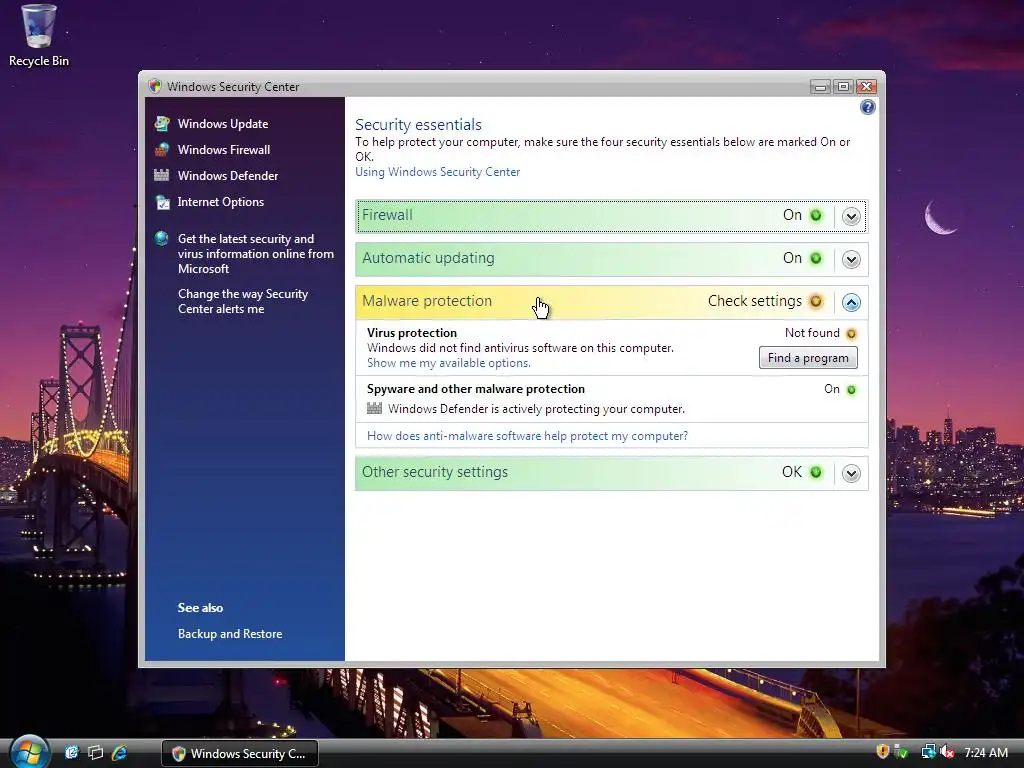
Task: Click the Malware protection header bar
Action: tap(611, 302)
